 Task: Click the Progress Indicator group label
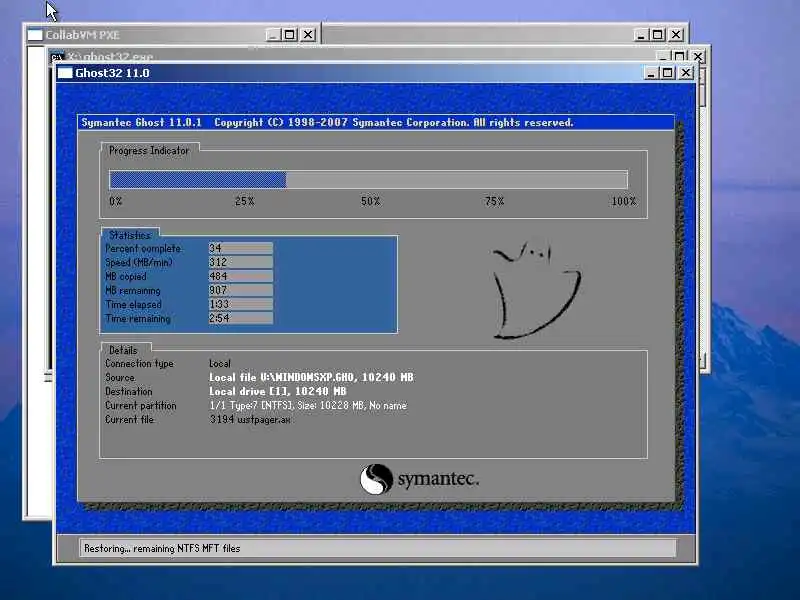(x=149, y=151)
